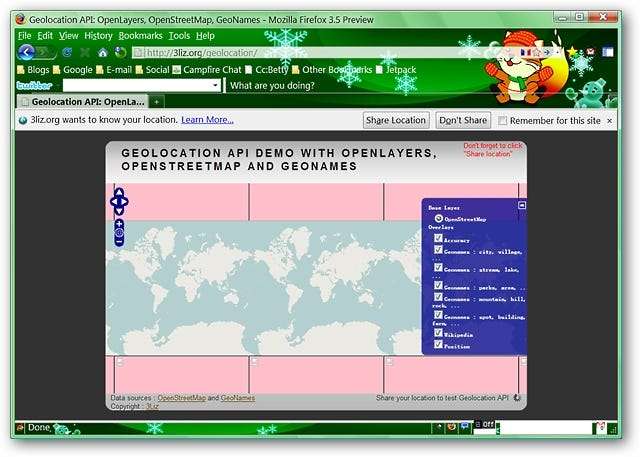Click the new tab plus button
The image size is (640, 457).
[x=157, y=102]
